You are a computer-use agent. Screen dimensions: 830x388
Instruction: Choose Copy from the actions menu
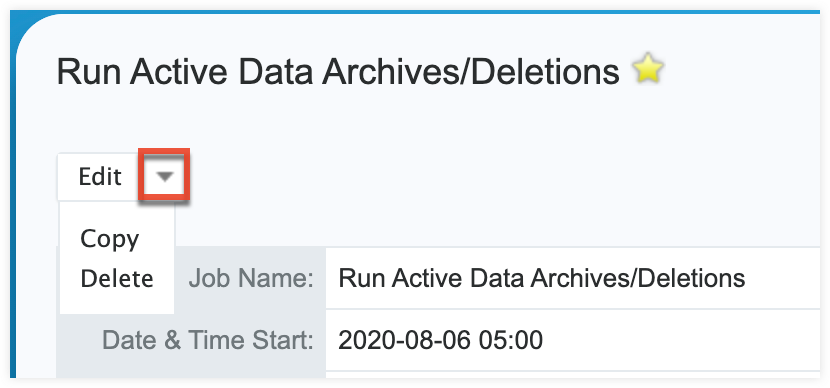(x=110, y=239)
